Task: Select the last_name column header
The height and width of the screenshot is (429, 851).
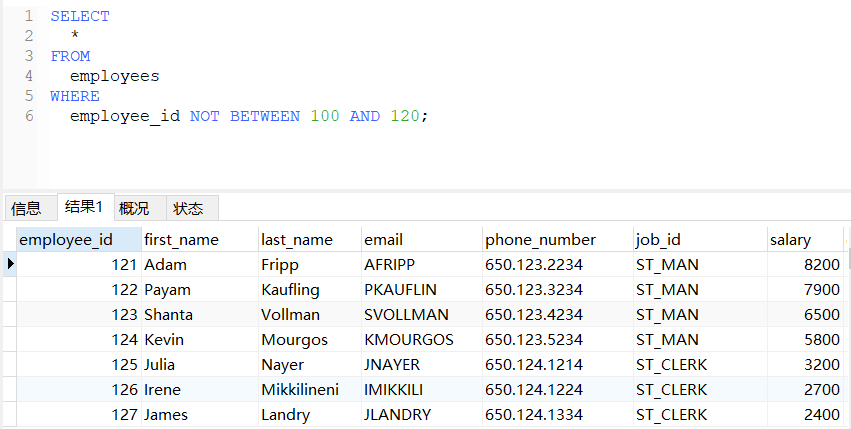Action: click(x=297, y=240)
